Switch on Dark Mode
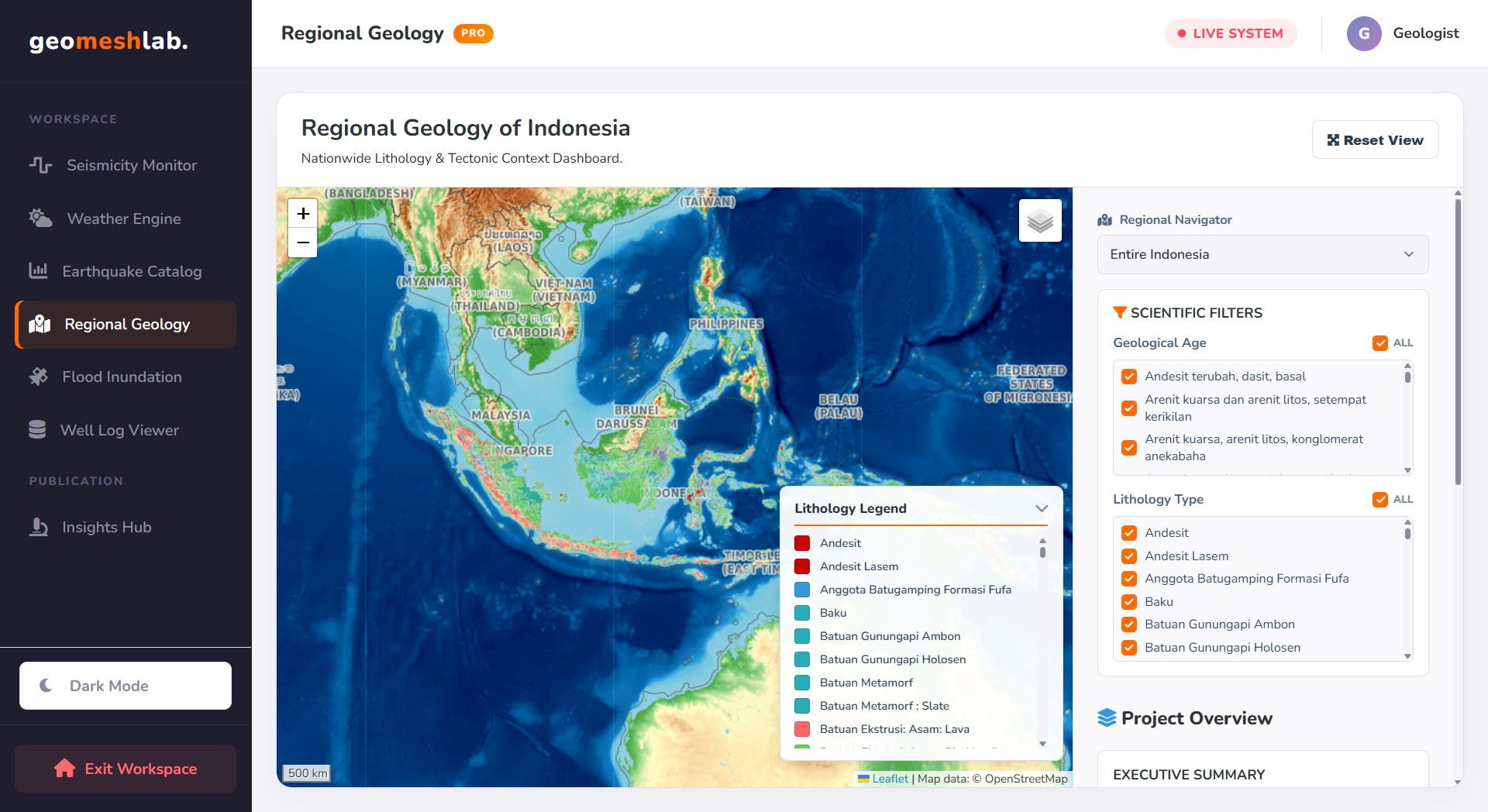 [x=126, y=686]
